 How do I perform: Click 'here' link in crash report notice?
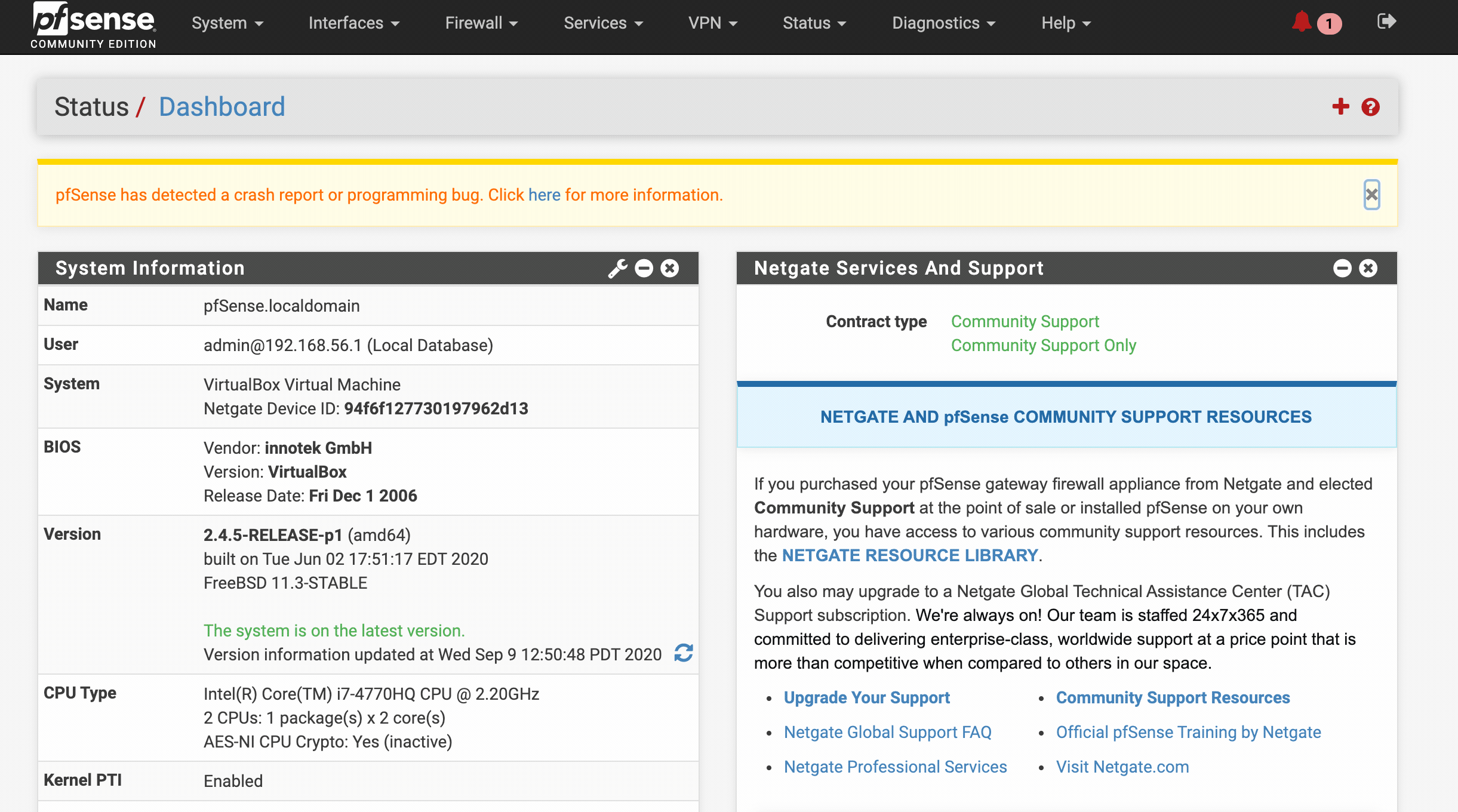pyautogui.click(x=544, y=195)
